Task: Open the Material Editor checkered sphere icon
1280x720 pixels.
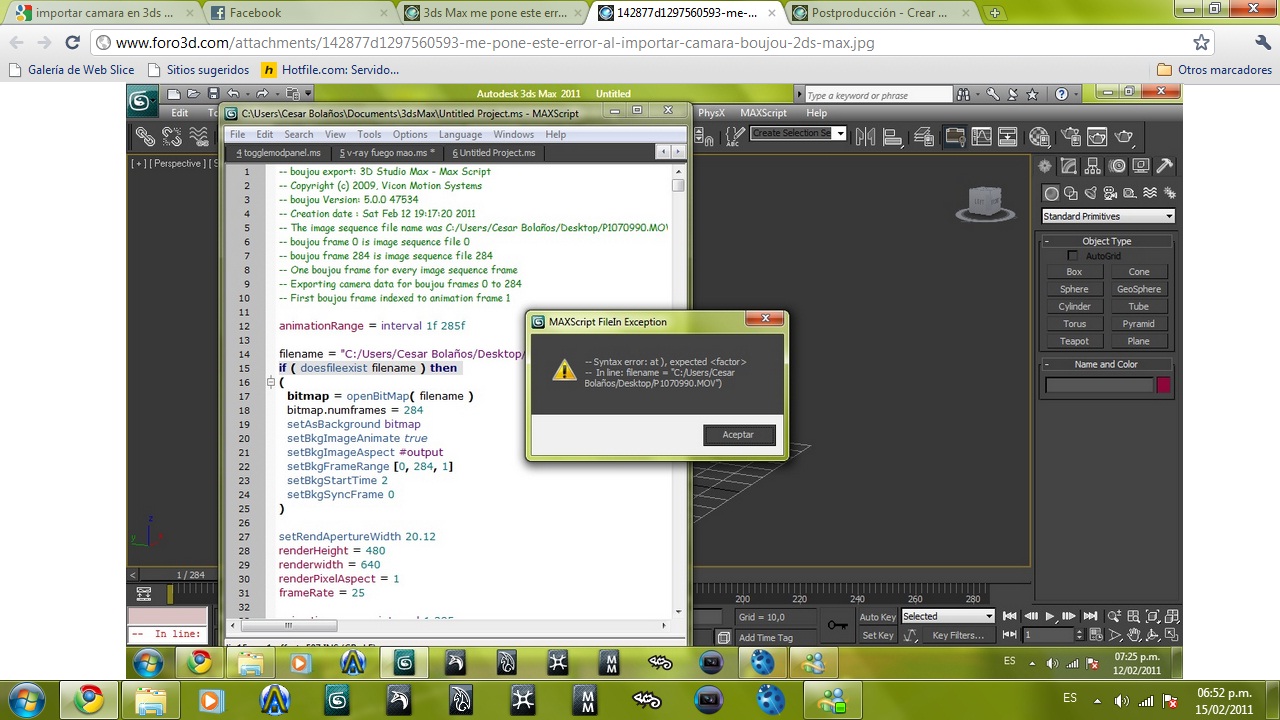Action: tap(1039, 136)
